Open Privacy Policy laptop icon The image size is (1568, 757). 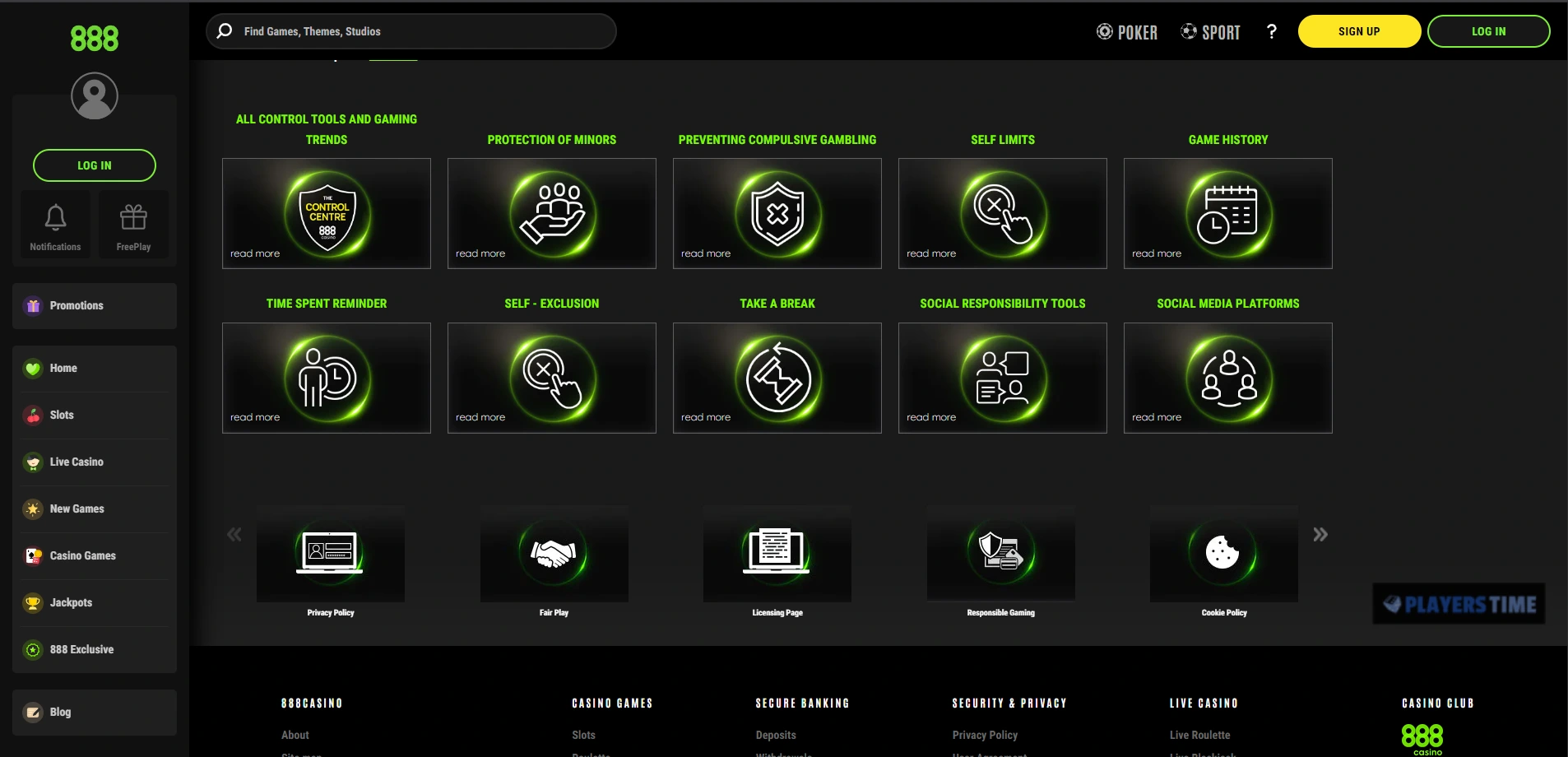pyautogui.click(x=331, y=553)
